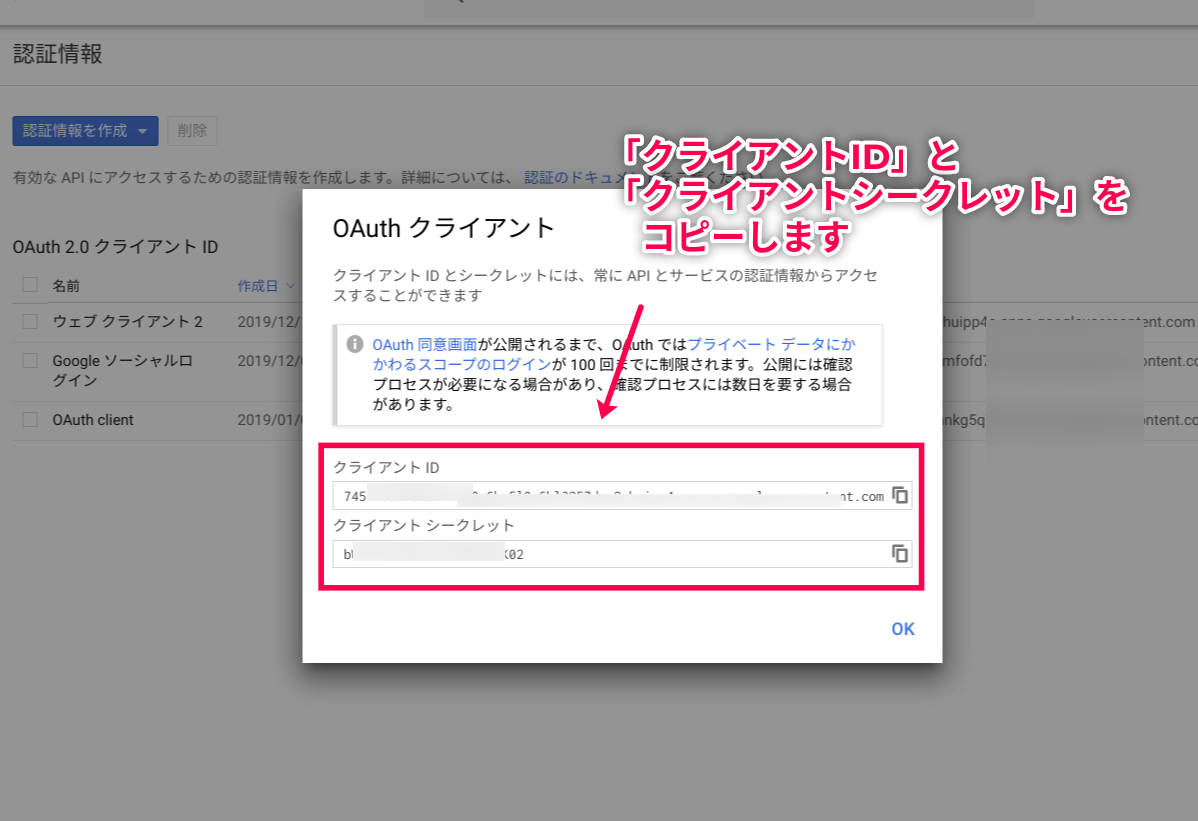Click the OAuth クライアント dialog title
Screen dimensions: 1198x821
(443, 228)
